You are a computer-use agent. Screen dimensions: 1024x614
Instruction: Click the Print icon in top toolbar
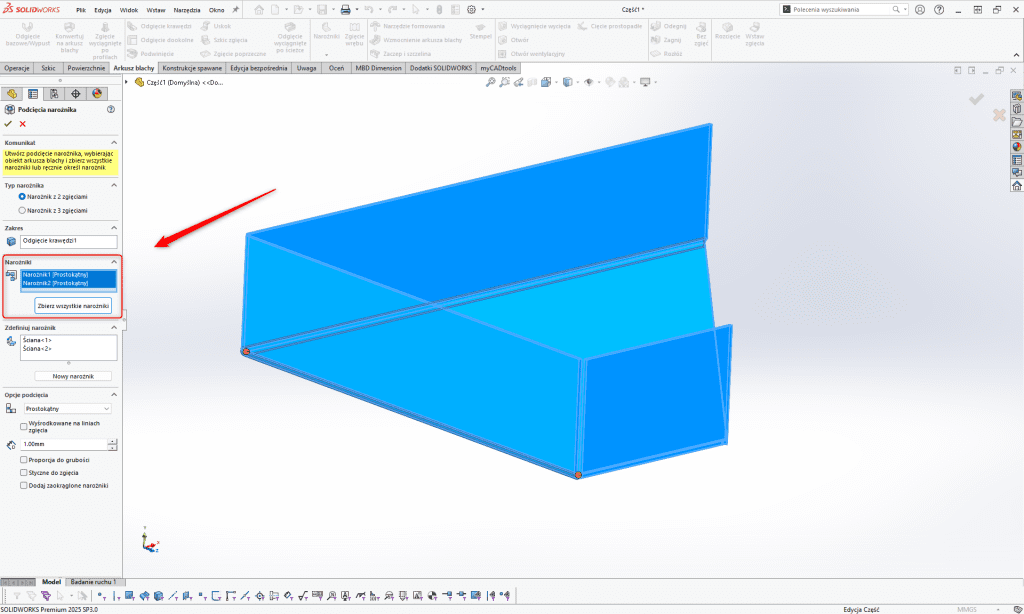click(345, 9)
